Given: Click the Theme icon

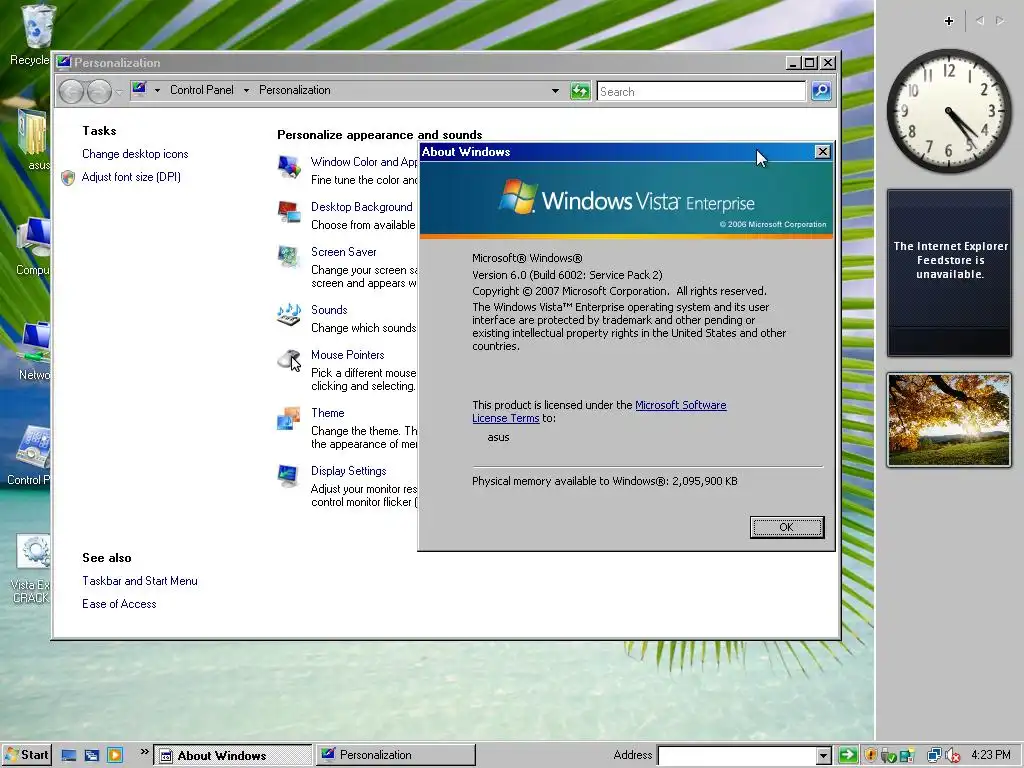Looking at the screenshot, I should coord(289,418).
